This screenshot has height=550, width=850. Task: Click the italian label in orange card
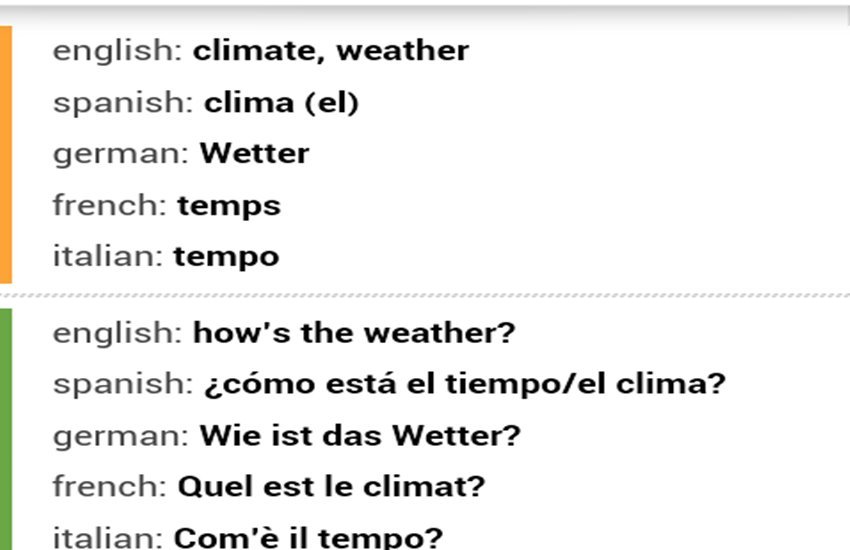pos(108,257)
